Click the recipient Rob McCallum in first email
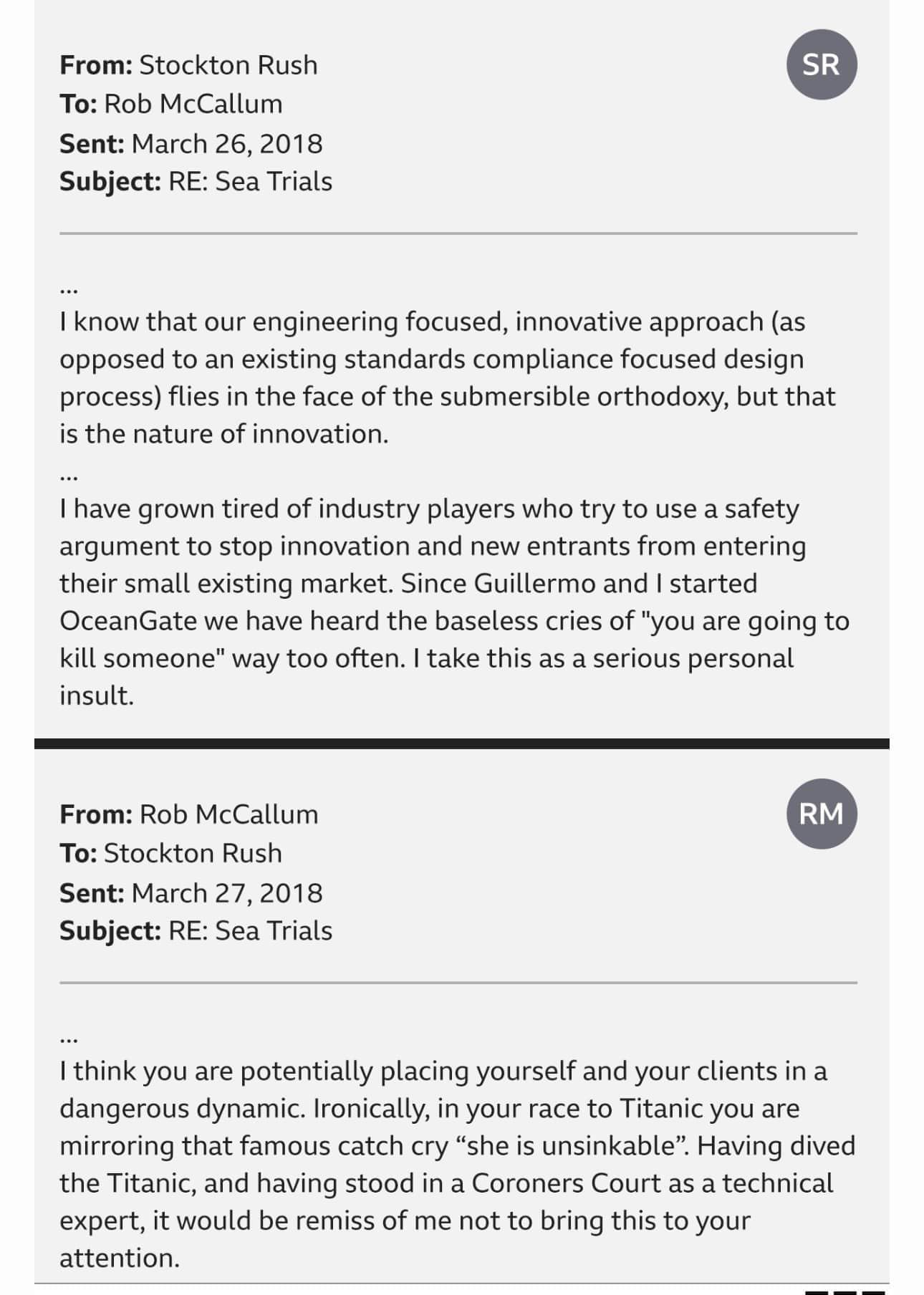The image size is (924, 1295). tap(193, 104)
